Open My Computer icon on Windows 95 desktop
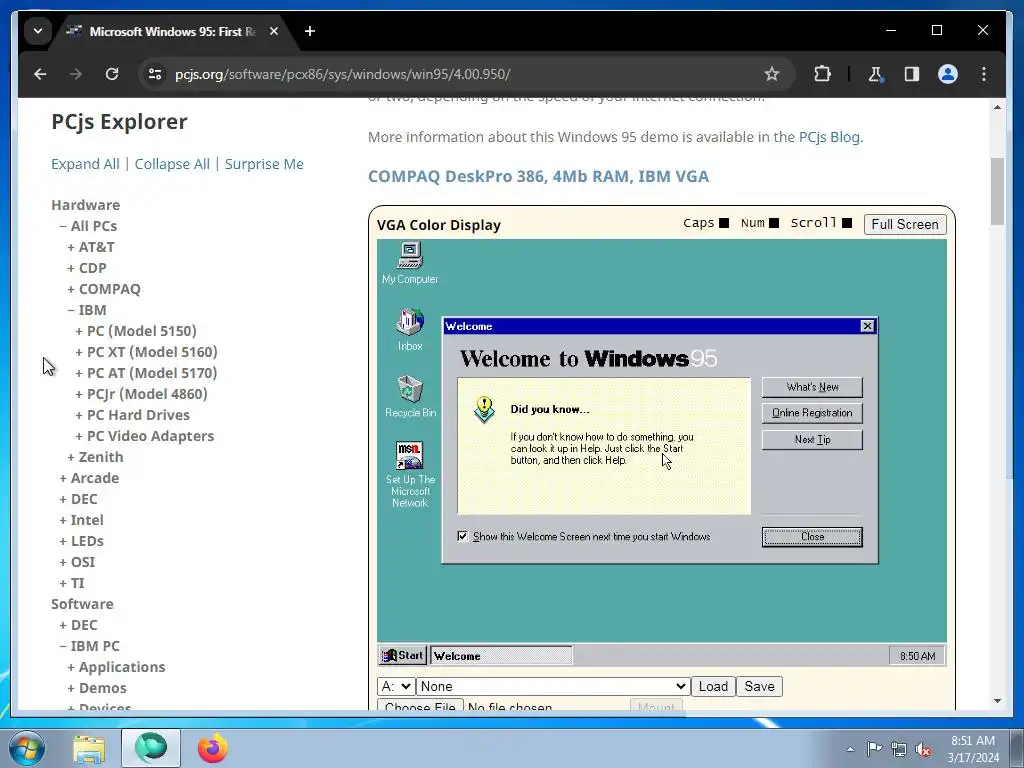This screenshot has height=768, width=1024. coord(410,263)
